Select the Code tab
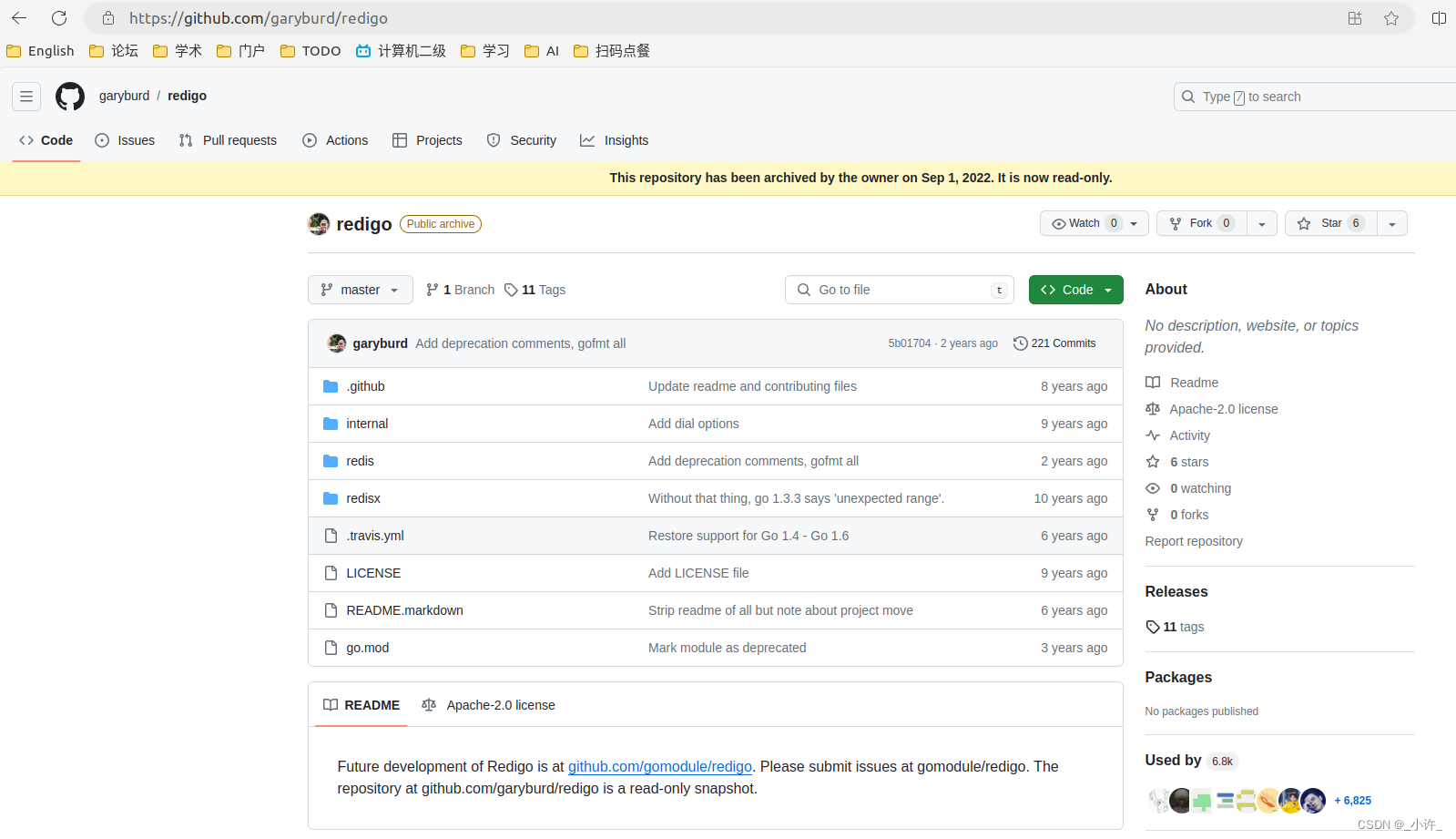 click(x=46, y=140)
